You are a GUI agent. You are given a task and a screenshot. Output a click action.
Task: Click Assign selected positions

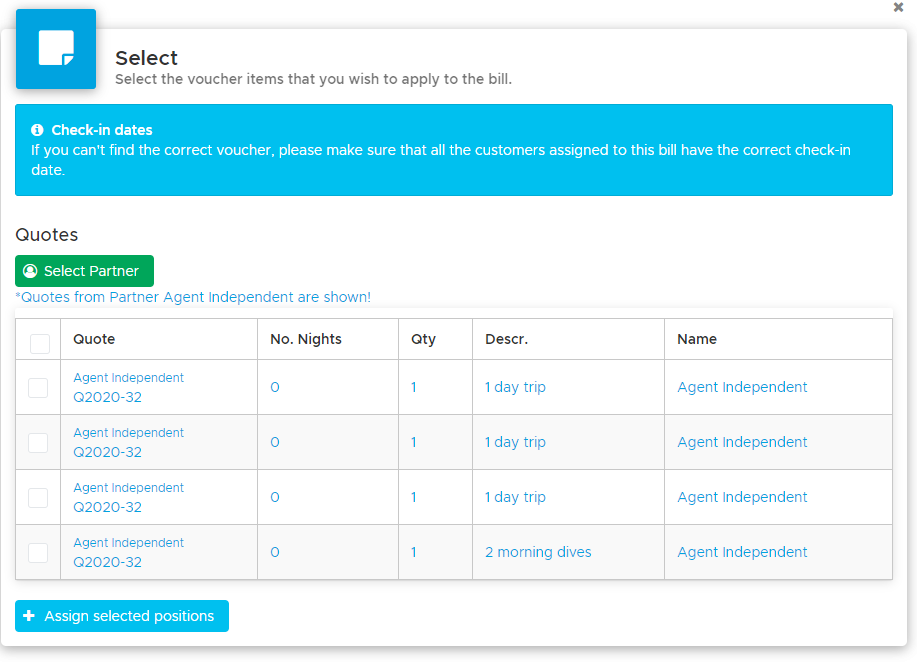click(122, 616)
